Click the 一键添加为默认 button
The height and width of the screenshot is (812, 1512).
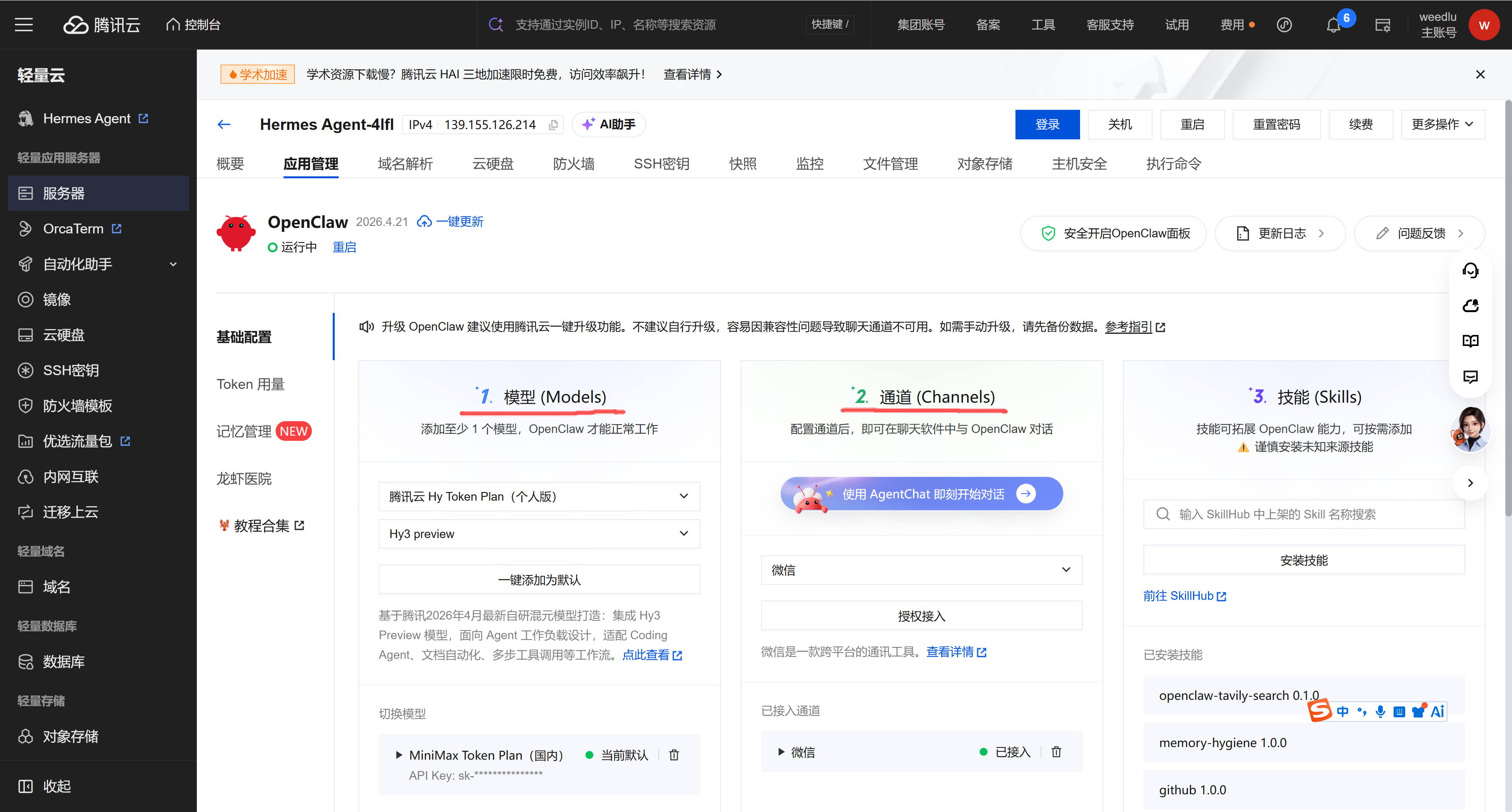tap(539, 580)
